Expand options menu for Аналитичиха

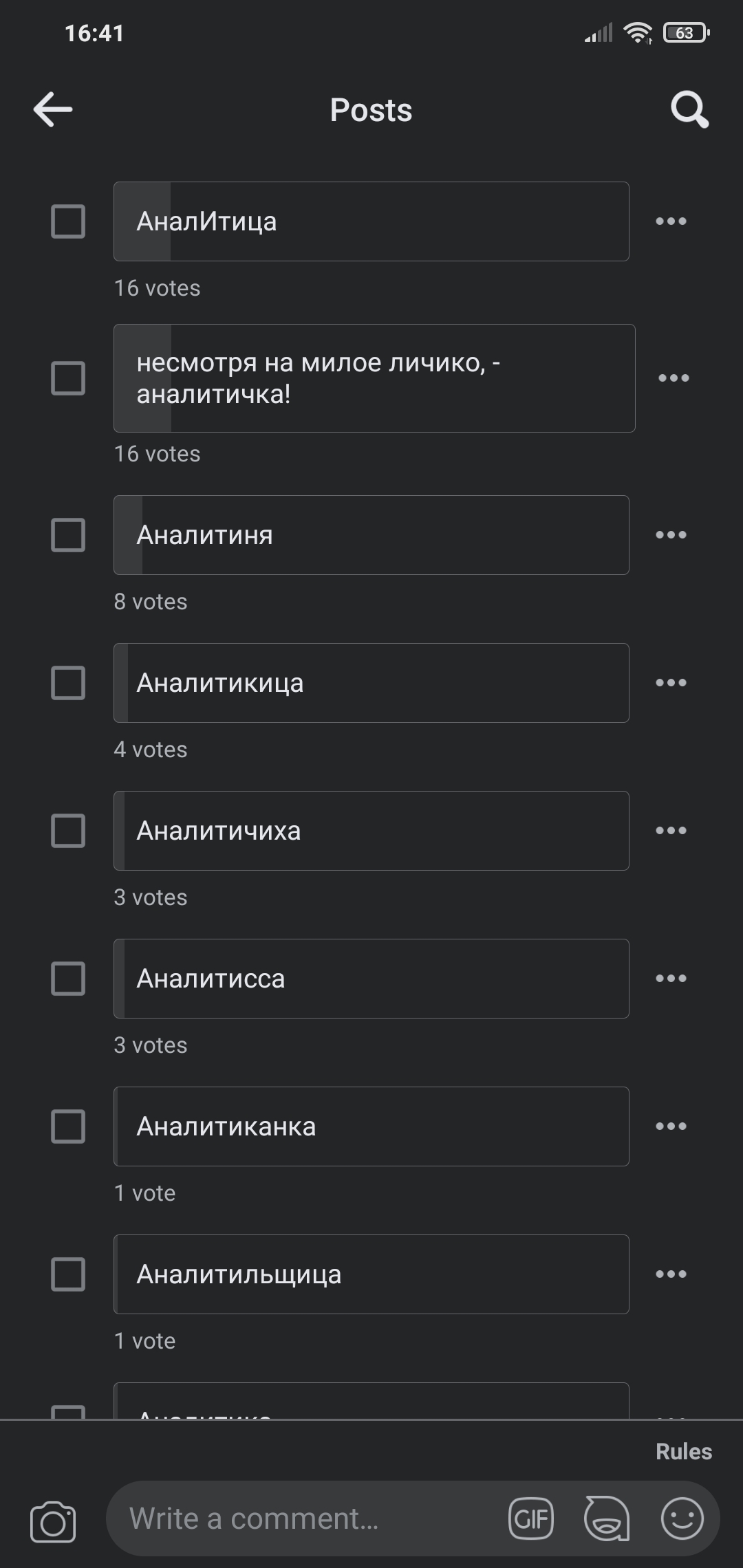pyautogui.click(x=671, y=831)
